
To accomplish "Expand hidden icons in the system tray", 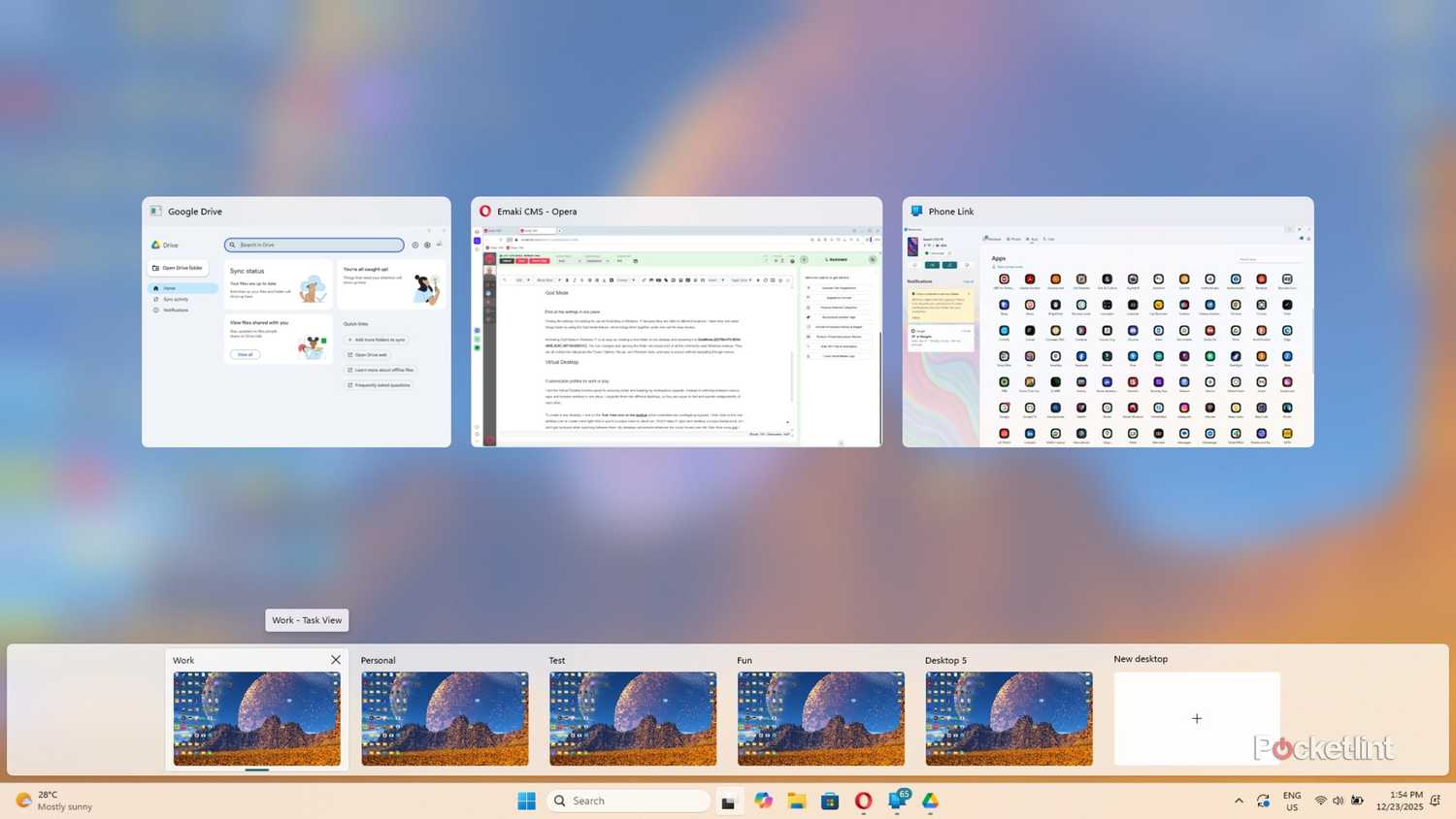I will coord(1239,801).
